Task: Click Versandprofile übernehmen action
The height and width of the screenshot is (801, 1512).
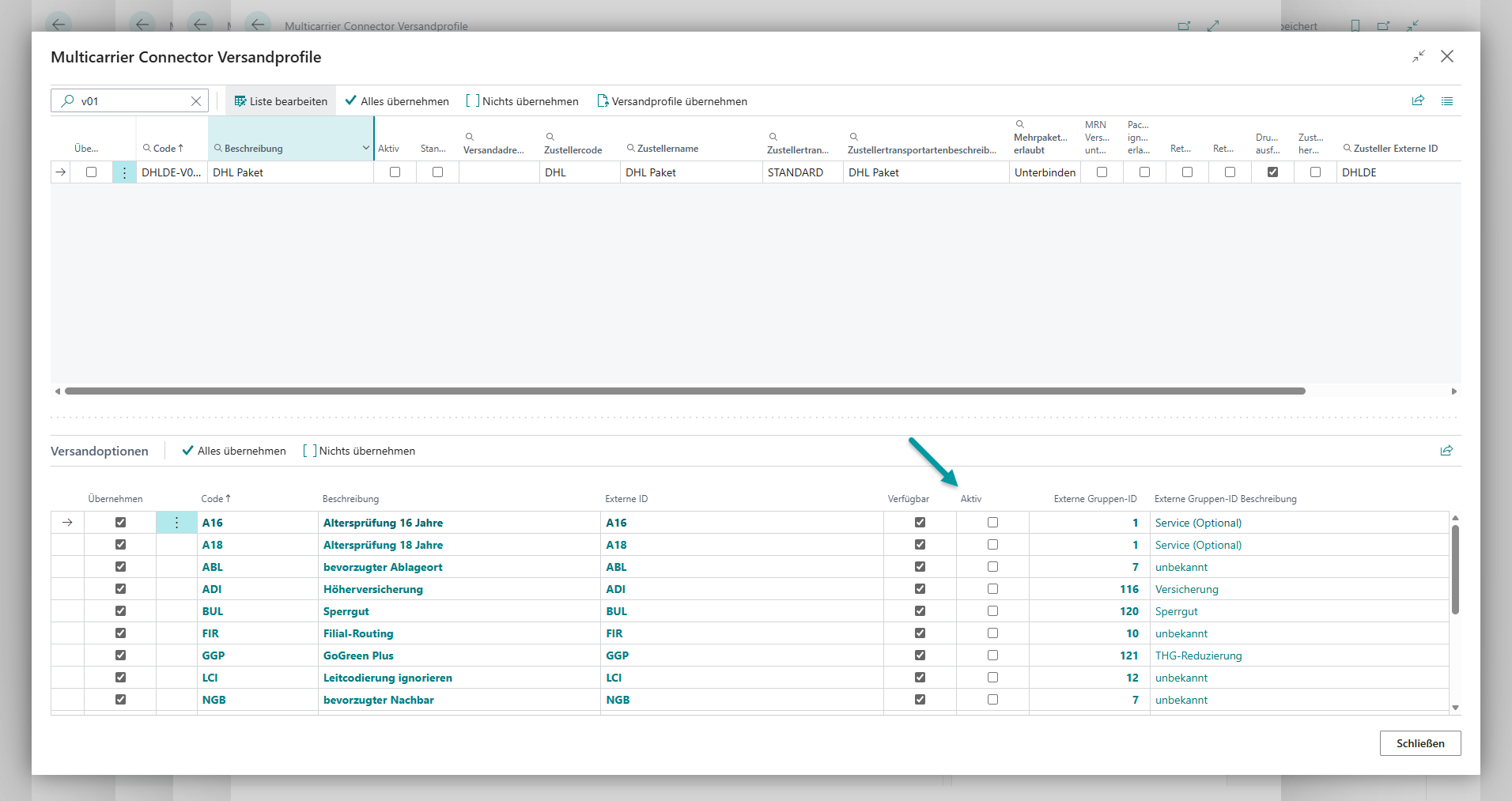Action: tap(672, 101)
